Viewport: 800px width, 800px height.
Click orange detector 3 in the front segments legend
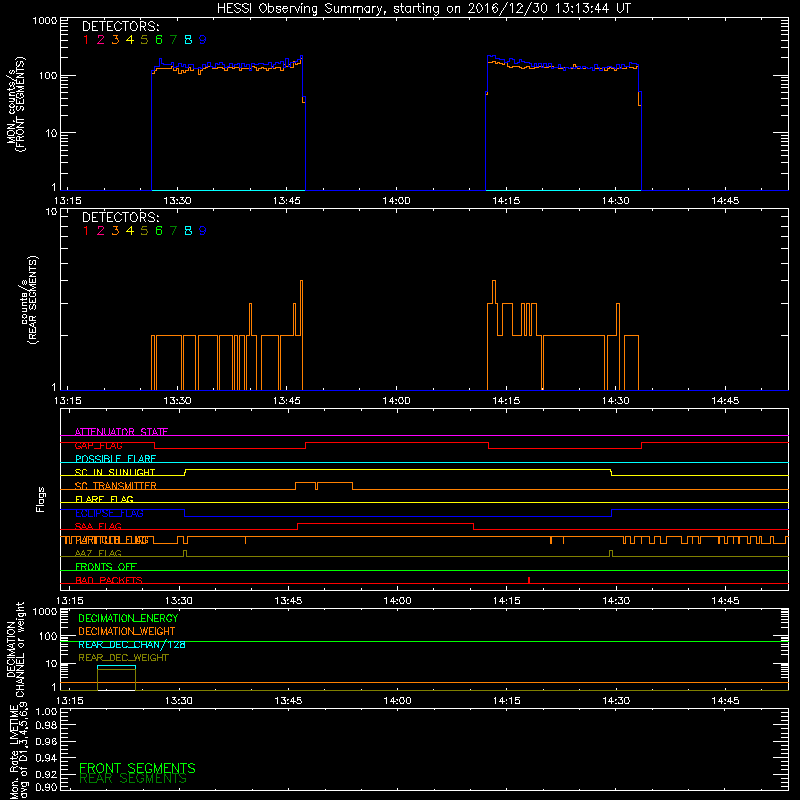tap(115, 40)
